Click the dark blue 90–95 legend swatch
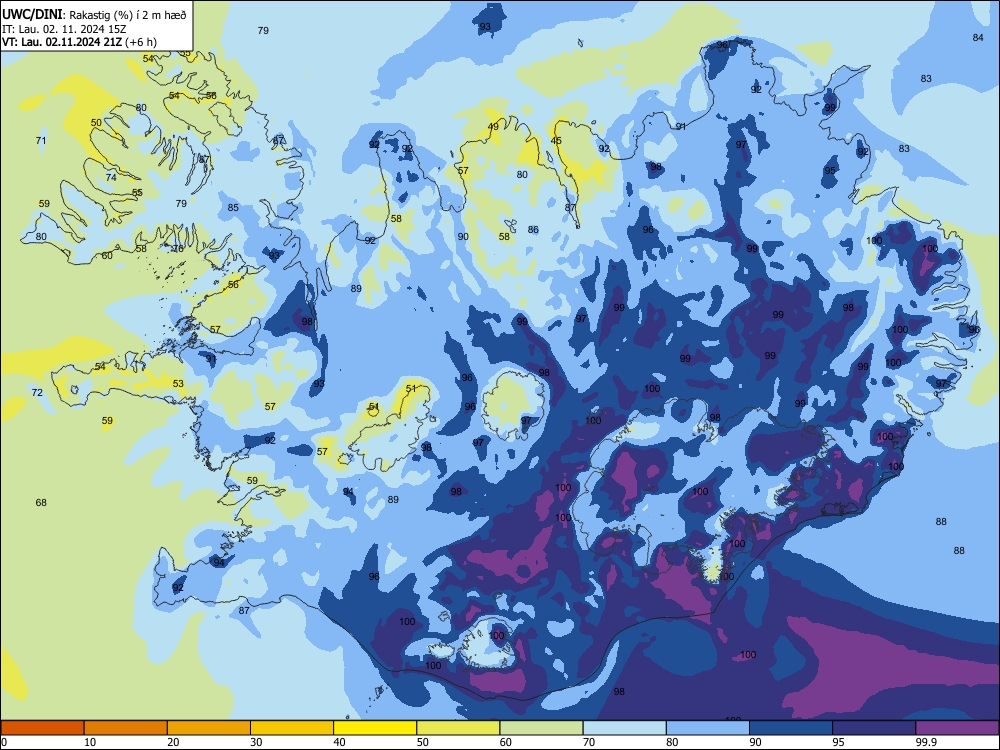 coord(791,728)
